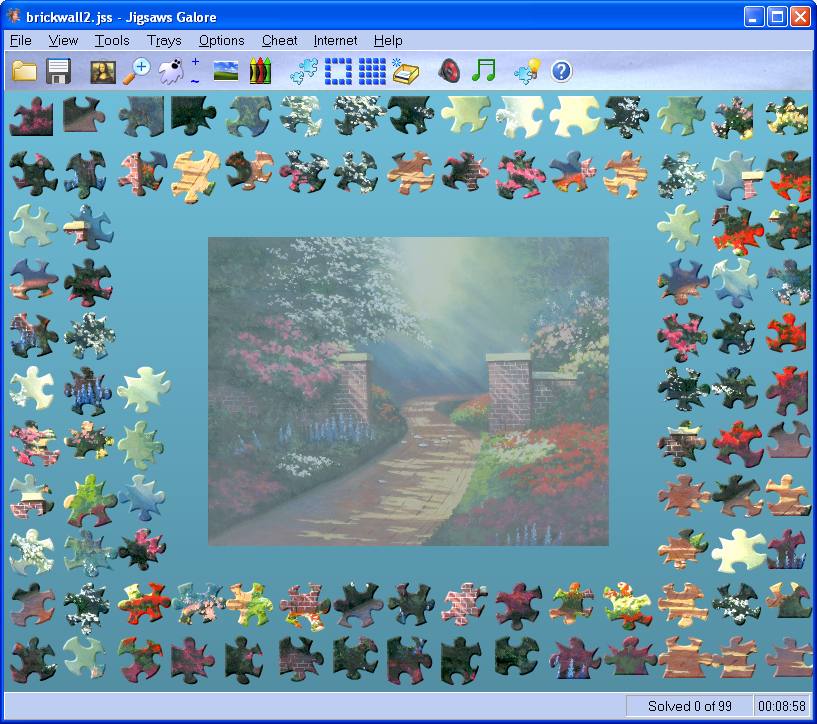Create a new tray with the tray icon
This screenshot has height=724, width=817.
[x=405, y=71]
